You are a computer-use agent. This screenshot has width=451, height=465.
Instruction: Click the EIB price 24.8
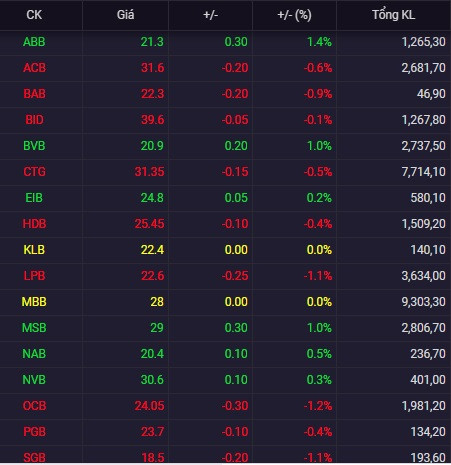[152, 198]
